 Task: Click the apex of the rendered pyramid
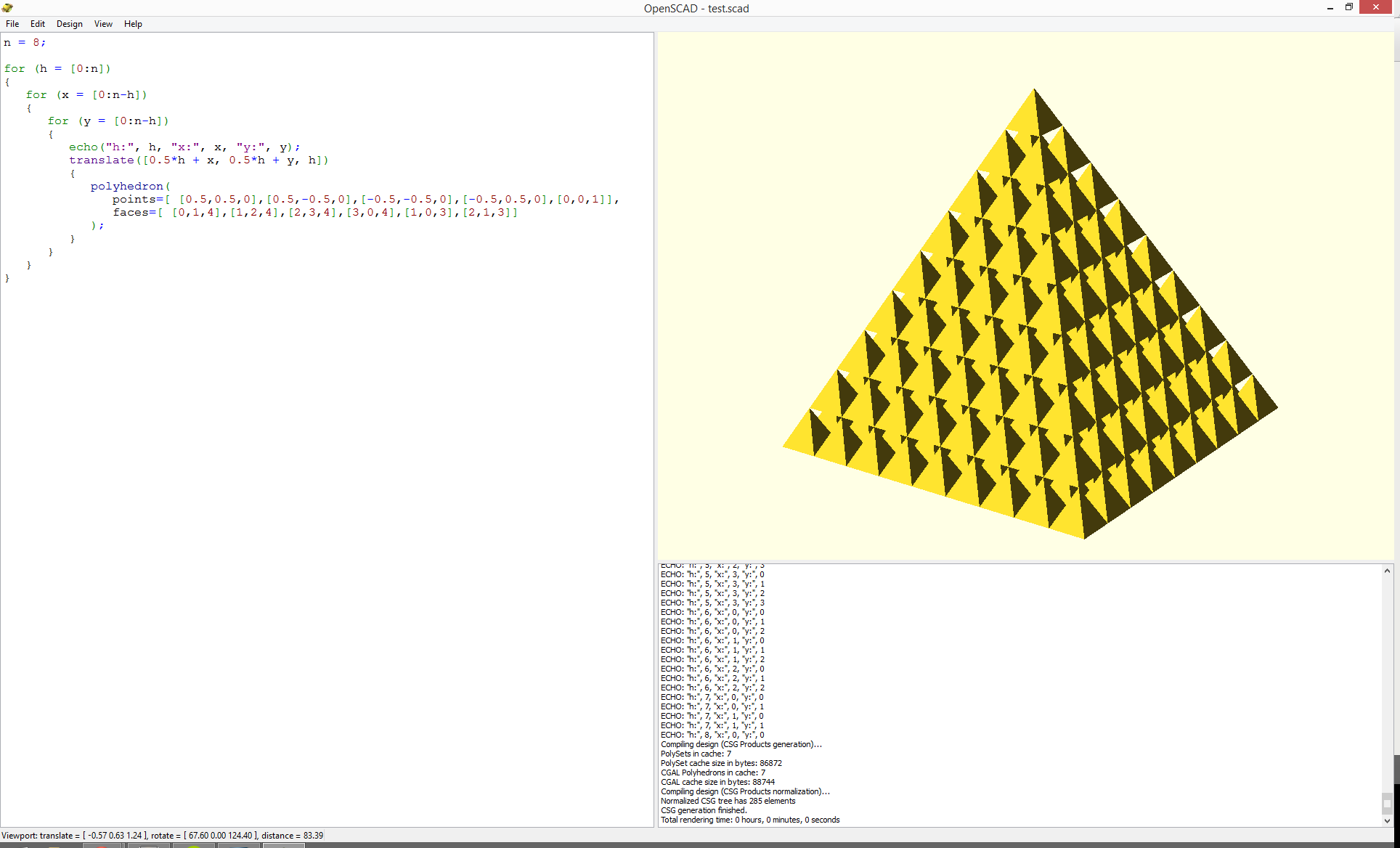[1034, 90]
